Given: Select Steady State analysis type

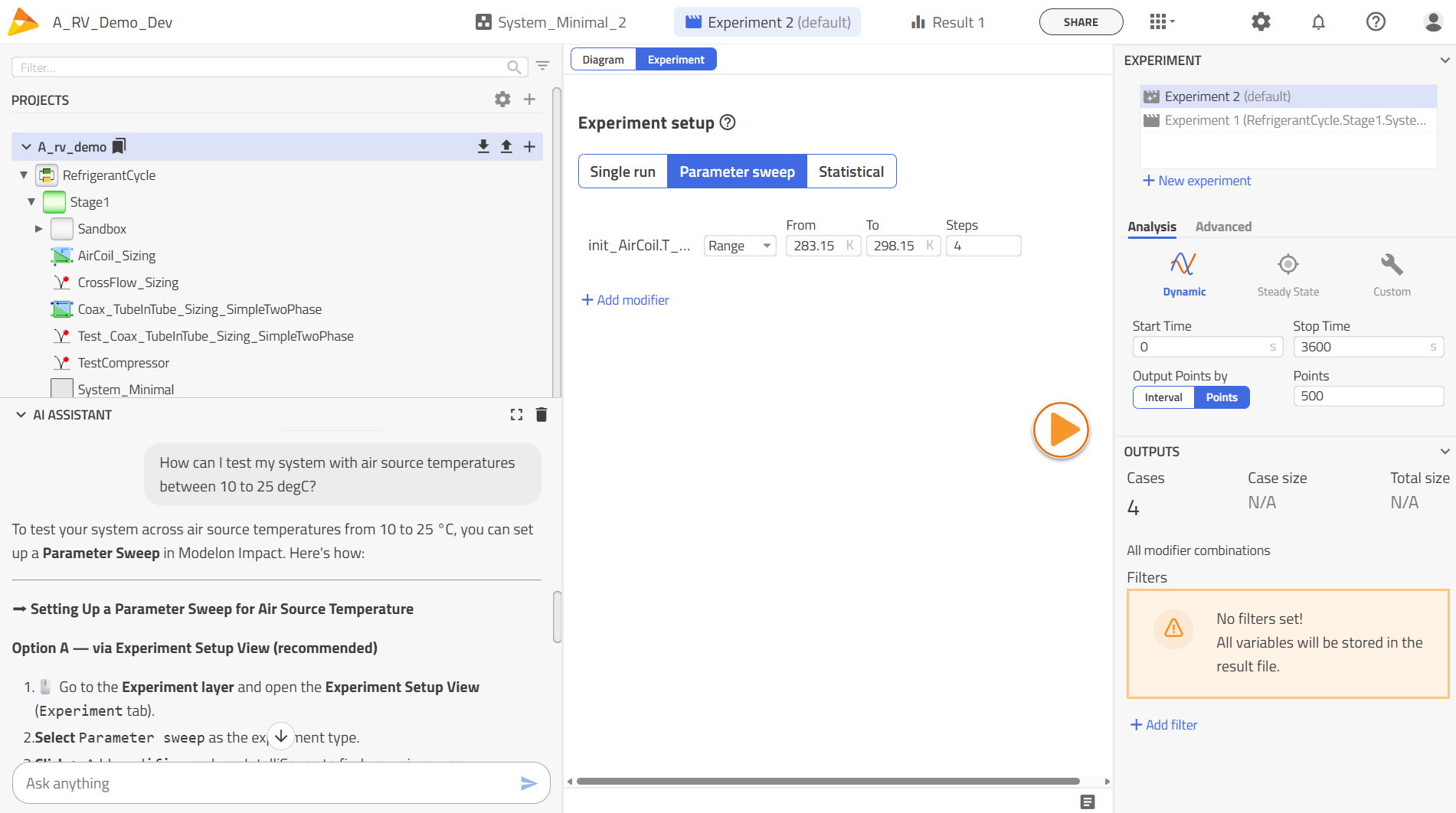Looking at the screenshot, I should [1287, 274].
